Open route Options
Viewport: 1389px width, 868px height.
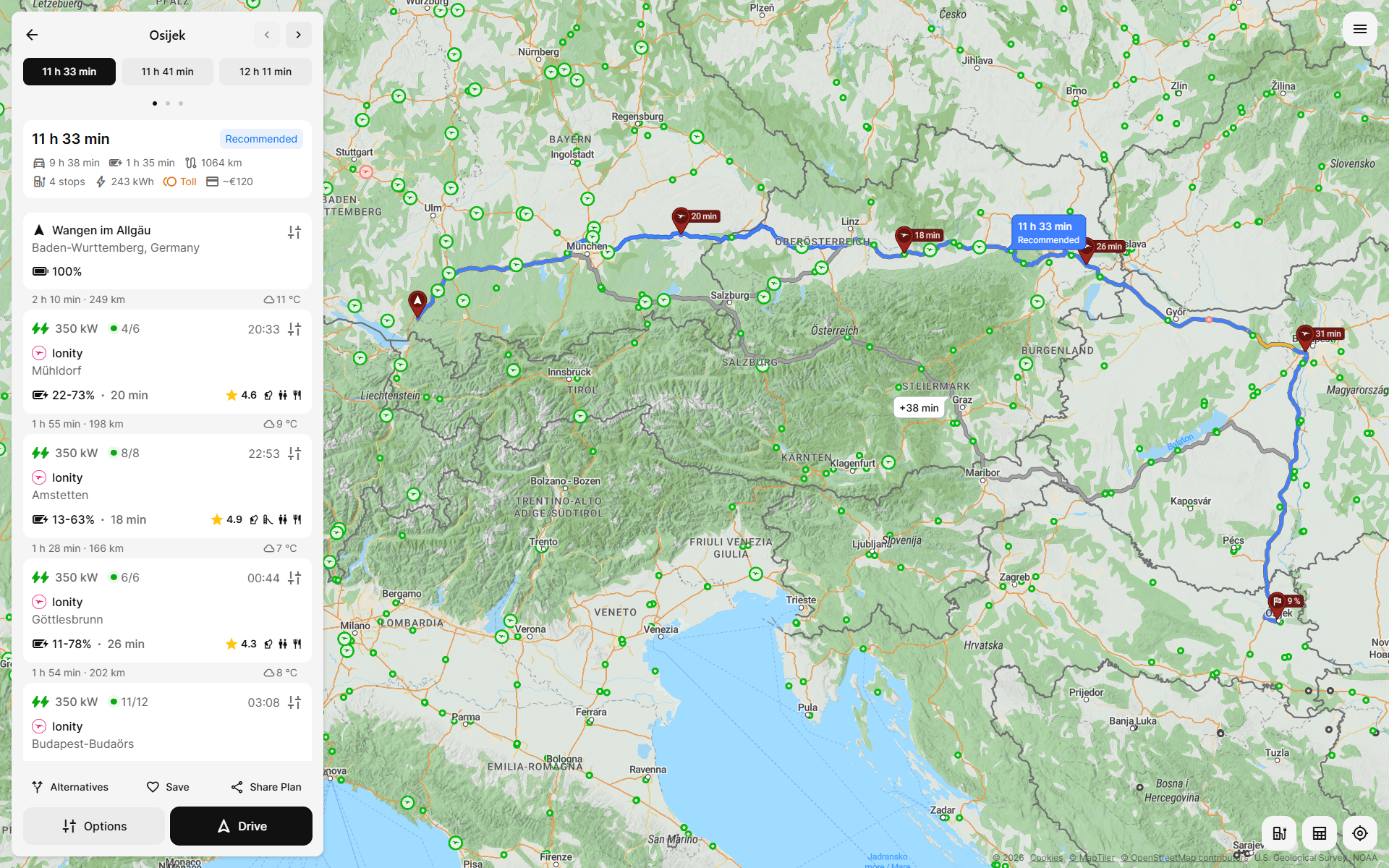(94, 826)
